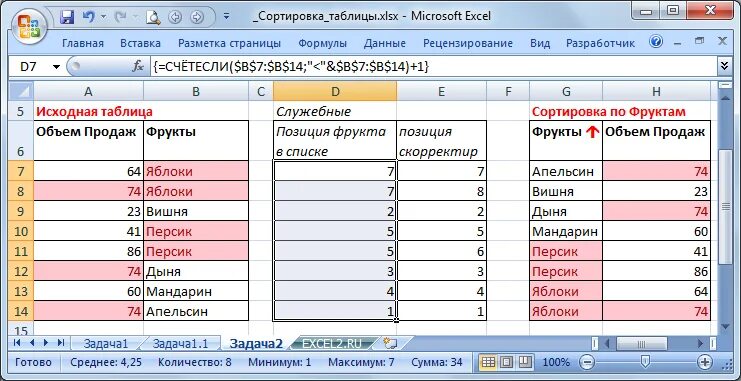Open the Вид ribbon tab
Viewport: 741px width, 381px height.
(x=540, y=43)
